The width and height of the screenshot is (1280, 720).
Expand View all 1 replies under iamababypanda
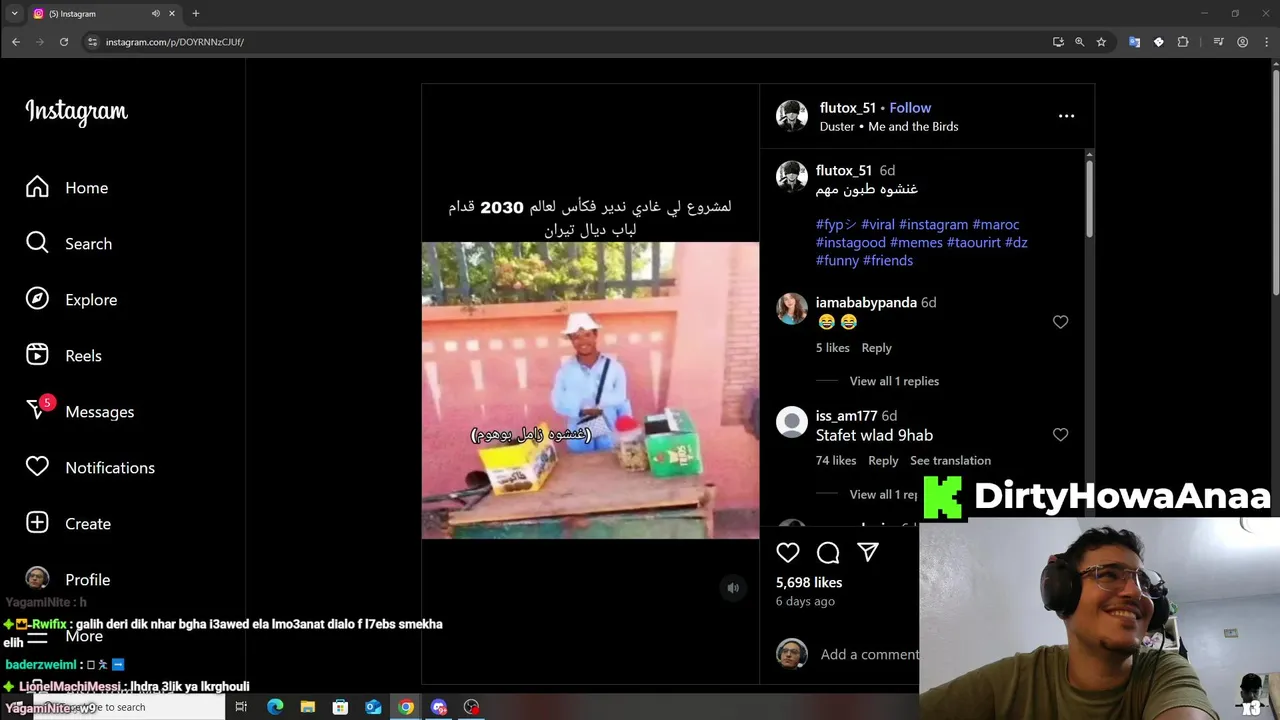click(x=894, y=381)
